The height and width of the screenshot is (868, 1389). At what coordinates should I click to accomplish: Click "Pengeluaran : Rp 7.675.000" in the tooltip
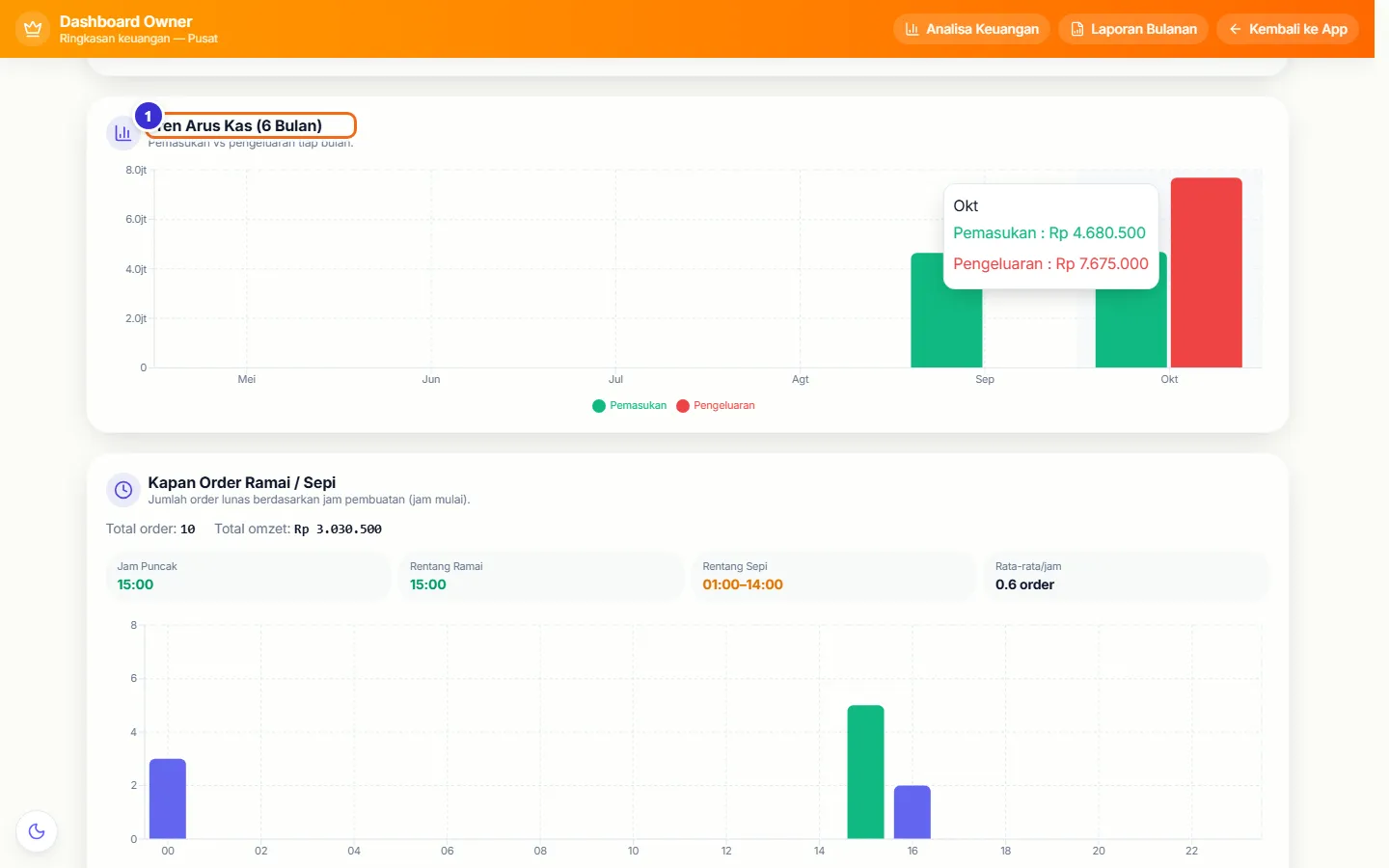pos(1050,263)
